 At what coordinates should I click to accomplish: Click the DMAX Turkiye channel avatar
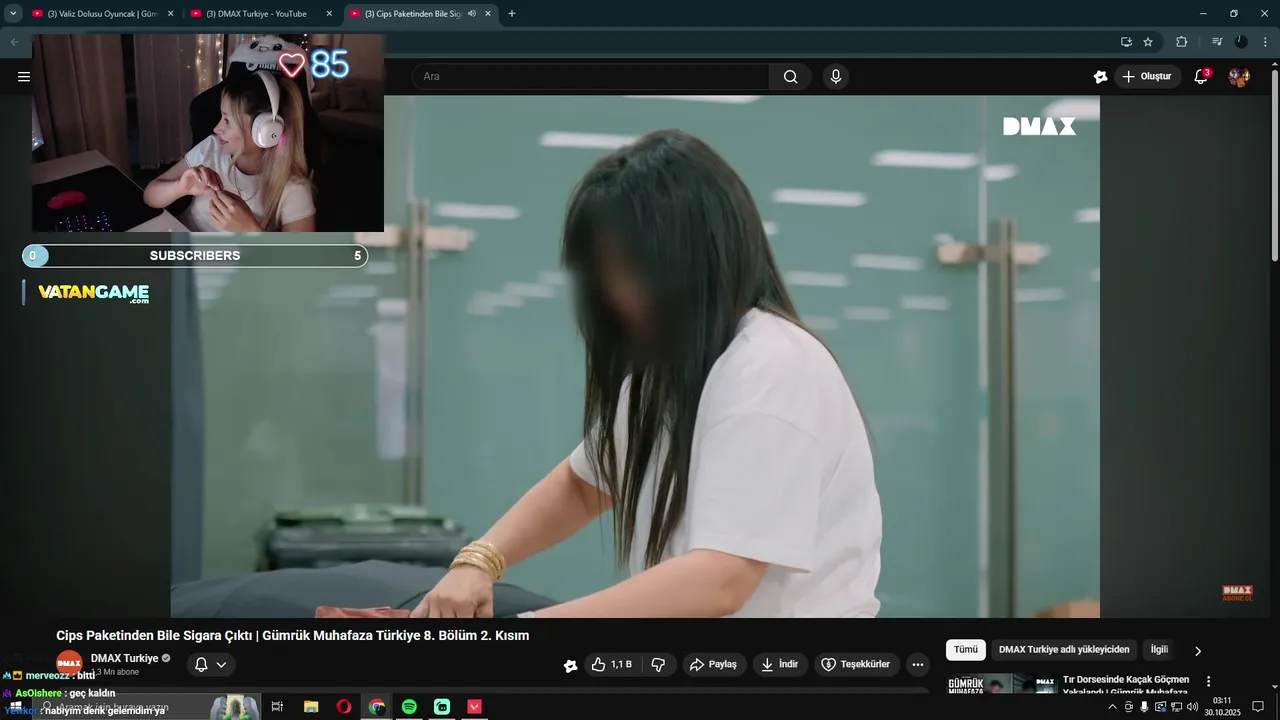point(69,664)
